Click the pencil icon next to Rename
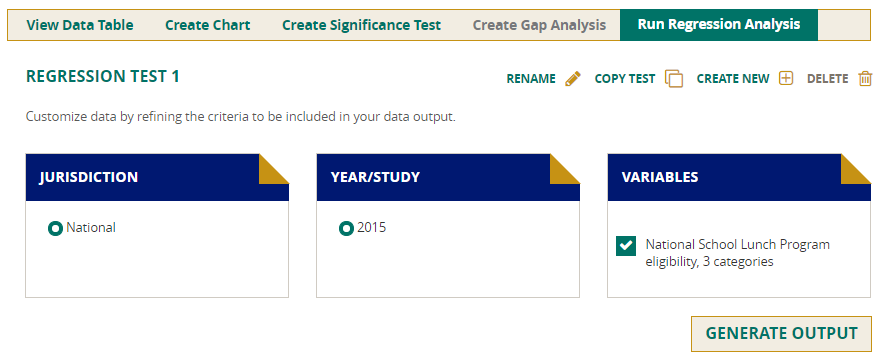This screenshot has width=883, height=362. (572, 79)
